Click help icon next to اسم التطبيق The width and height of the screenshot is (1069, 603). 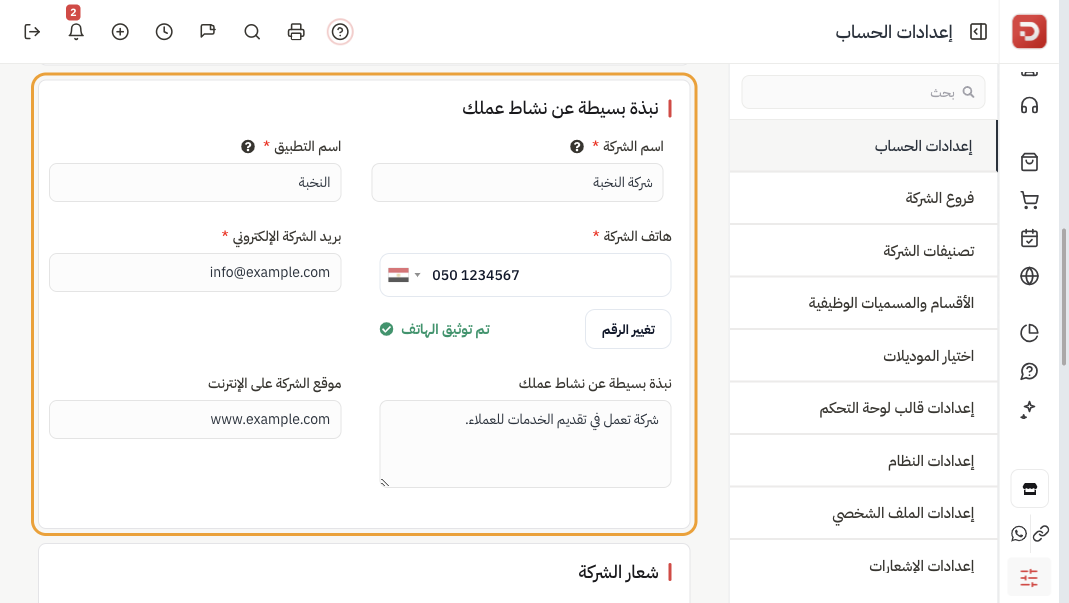pyautogui.click(x=248, y=147)
